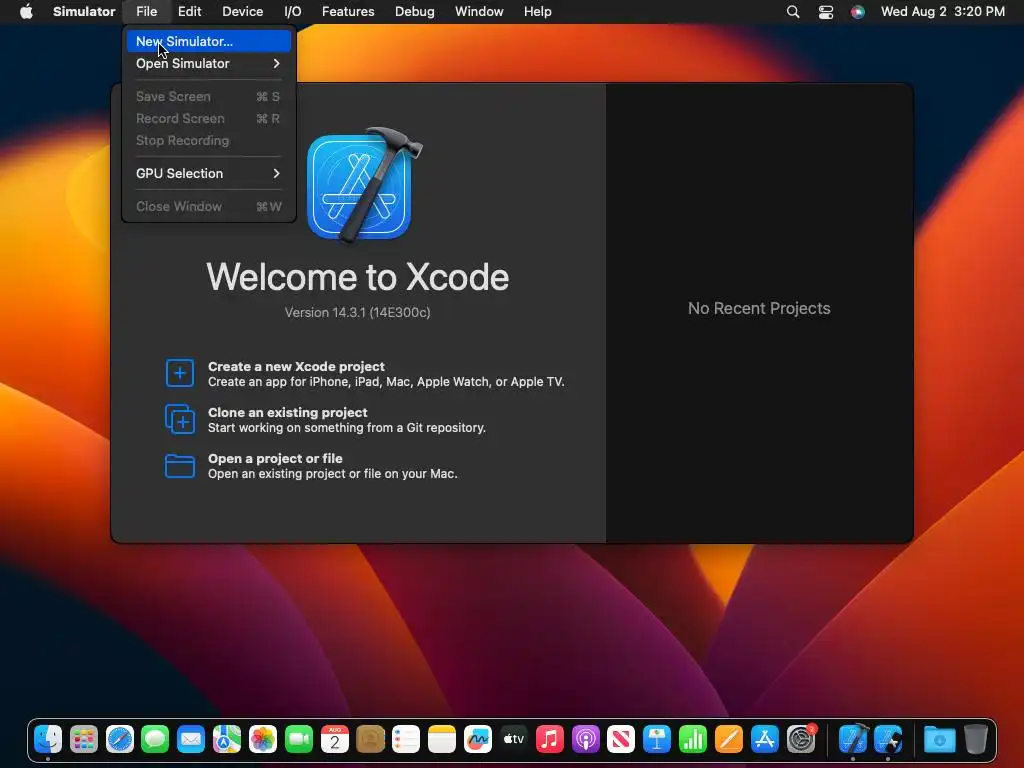Open the Edit menu
Viewport: 1024px width, 768px height.
pos(189,12)
